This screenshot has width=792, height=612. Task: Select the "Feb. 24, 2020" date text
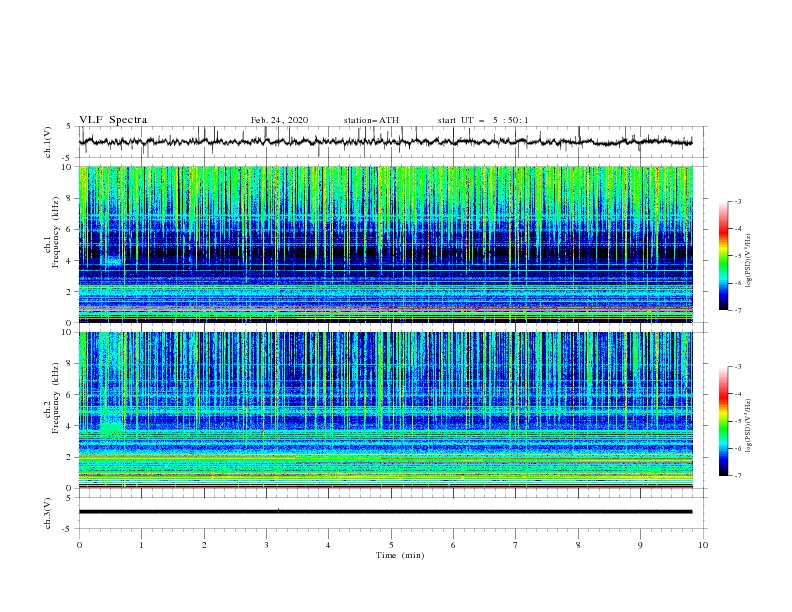279,120
